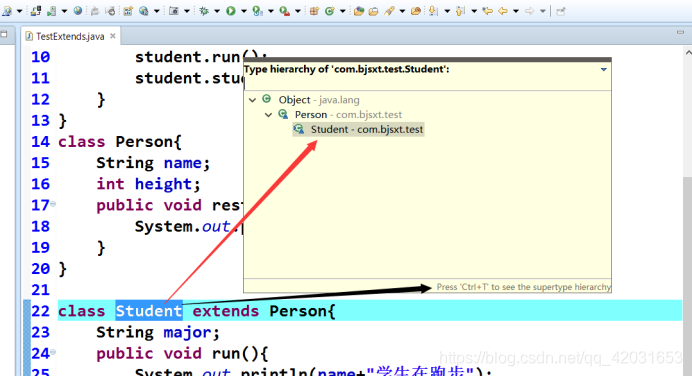This screenshot has width=692, height=376.
Task: Click the 'Press Ctrl+T' supertype hierarchy hint text
Action: [523, 287]
